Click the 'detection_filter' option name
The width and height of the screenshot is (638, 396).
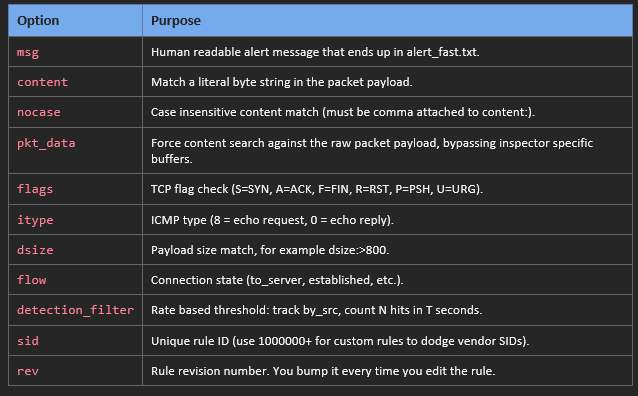(75, 310)
